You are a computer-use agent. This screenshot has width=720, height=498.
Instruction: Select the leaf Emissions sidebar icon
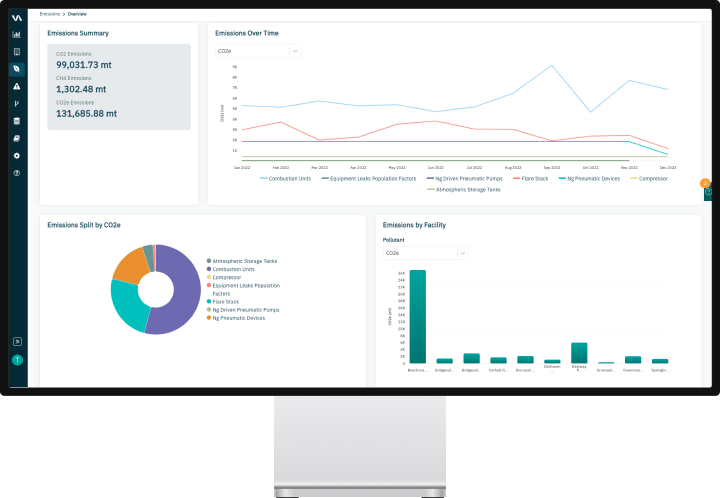pos(17,69)
